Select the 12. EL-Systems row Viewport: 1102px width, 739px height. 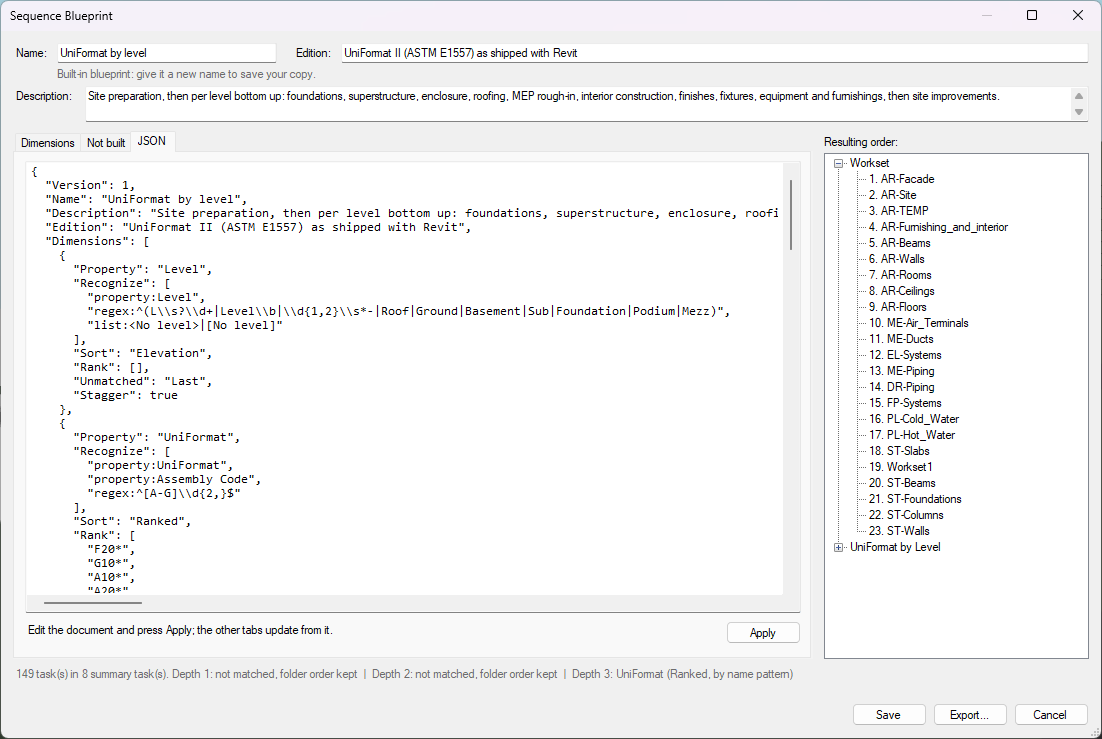(905, 355)
